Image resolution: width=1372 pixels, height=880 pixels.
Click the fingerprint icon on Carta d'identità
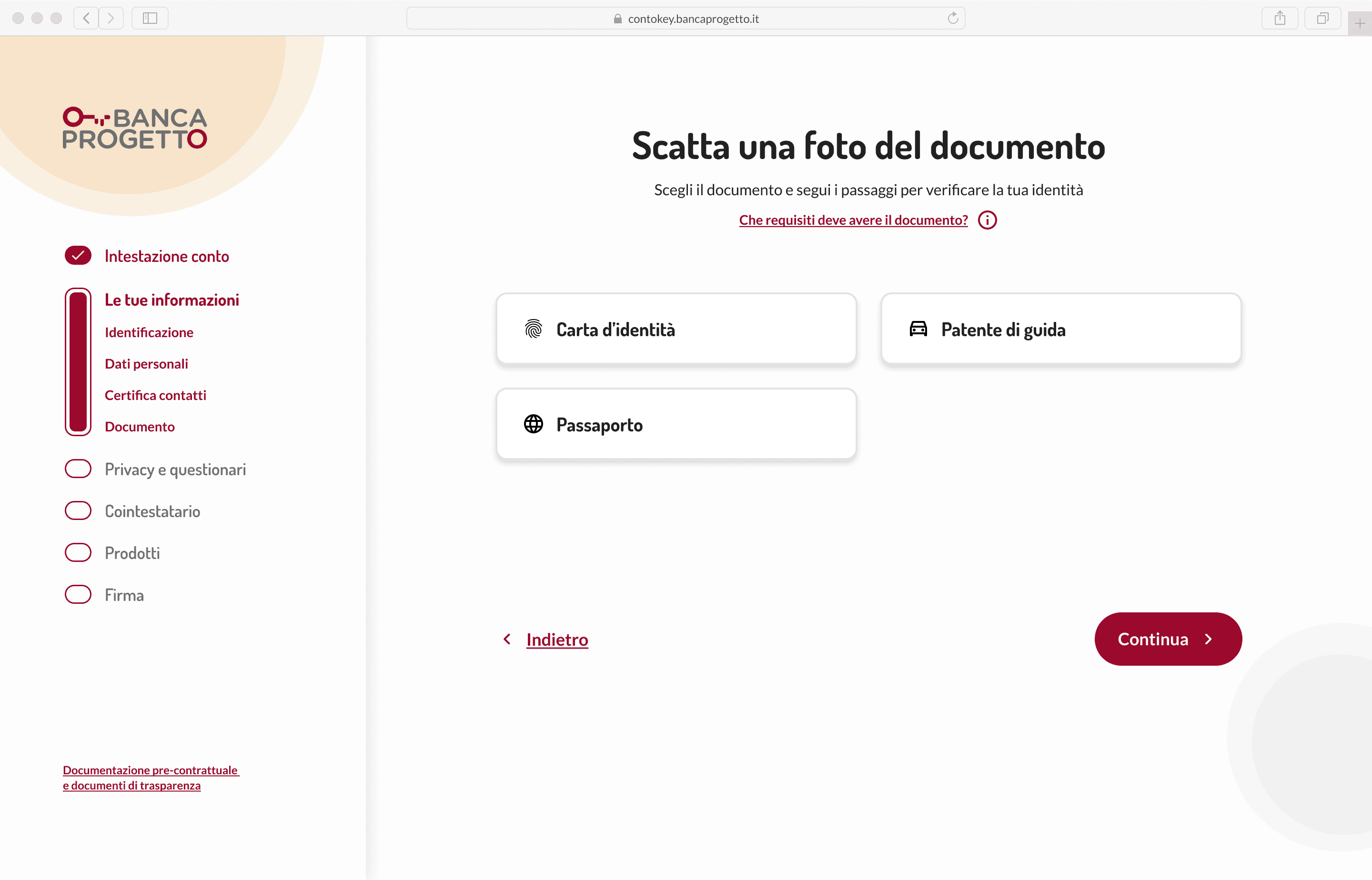[534, 329]
